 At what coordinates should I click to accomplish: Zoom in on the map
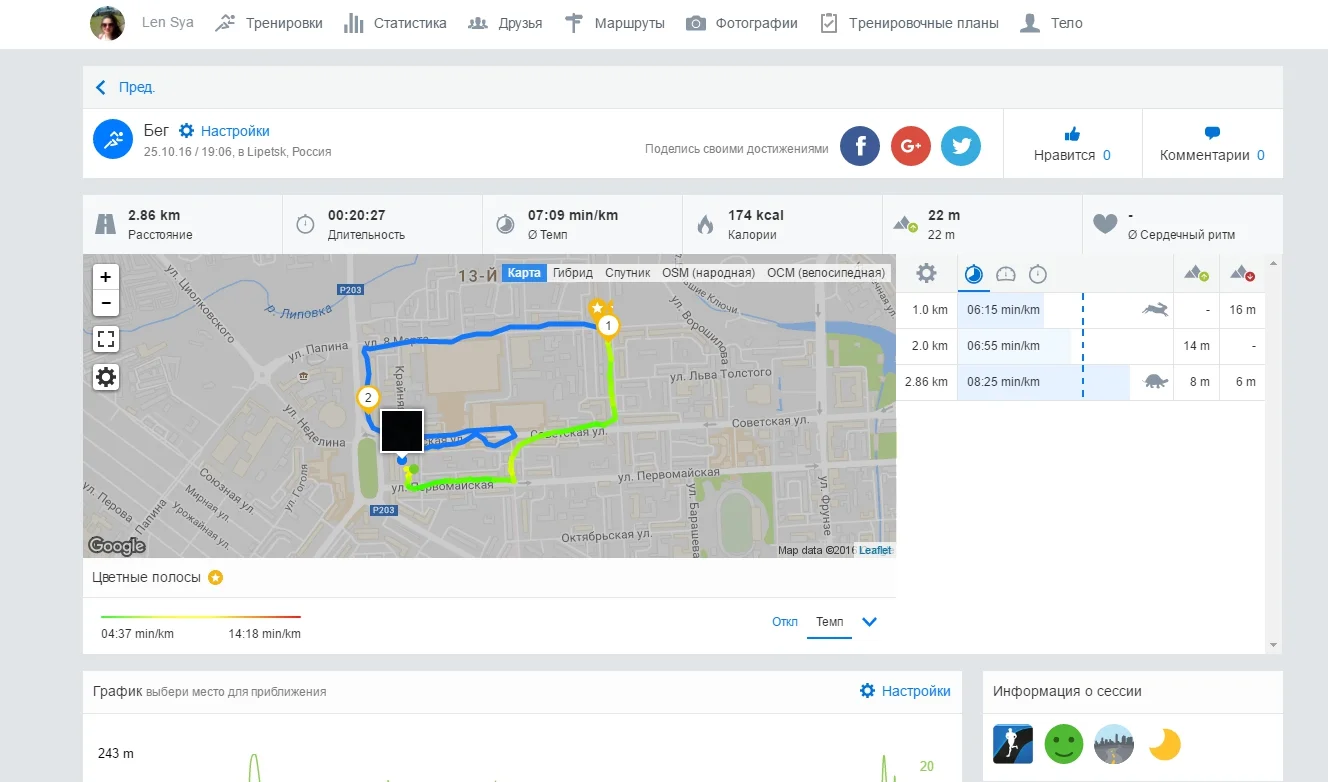(x=106, y=277)
